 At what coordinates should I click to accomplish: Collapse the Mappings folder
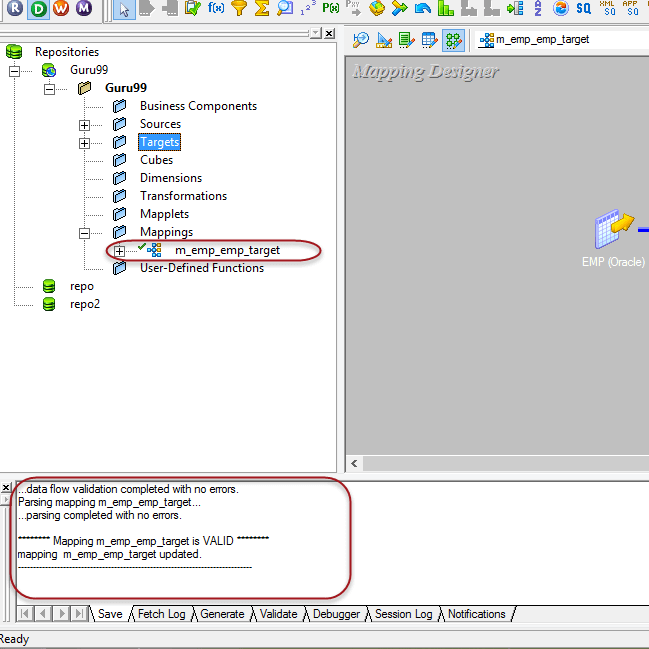point(85,233)
